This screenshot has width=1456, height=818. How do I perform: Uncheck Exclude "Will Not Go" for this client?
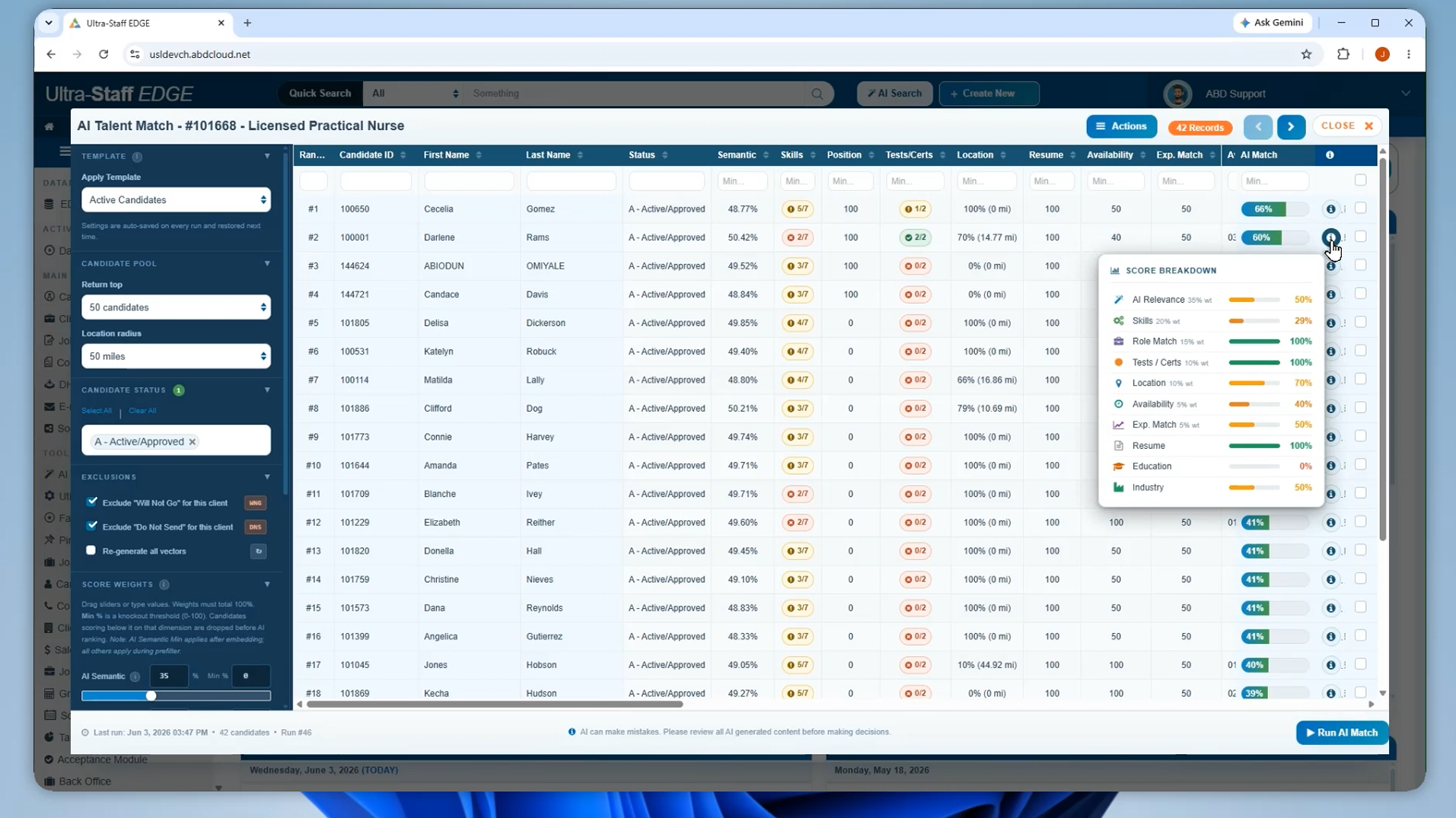pos(92,502)
